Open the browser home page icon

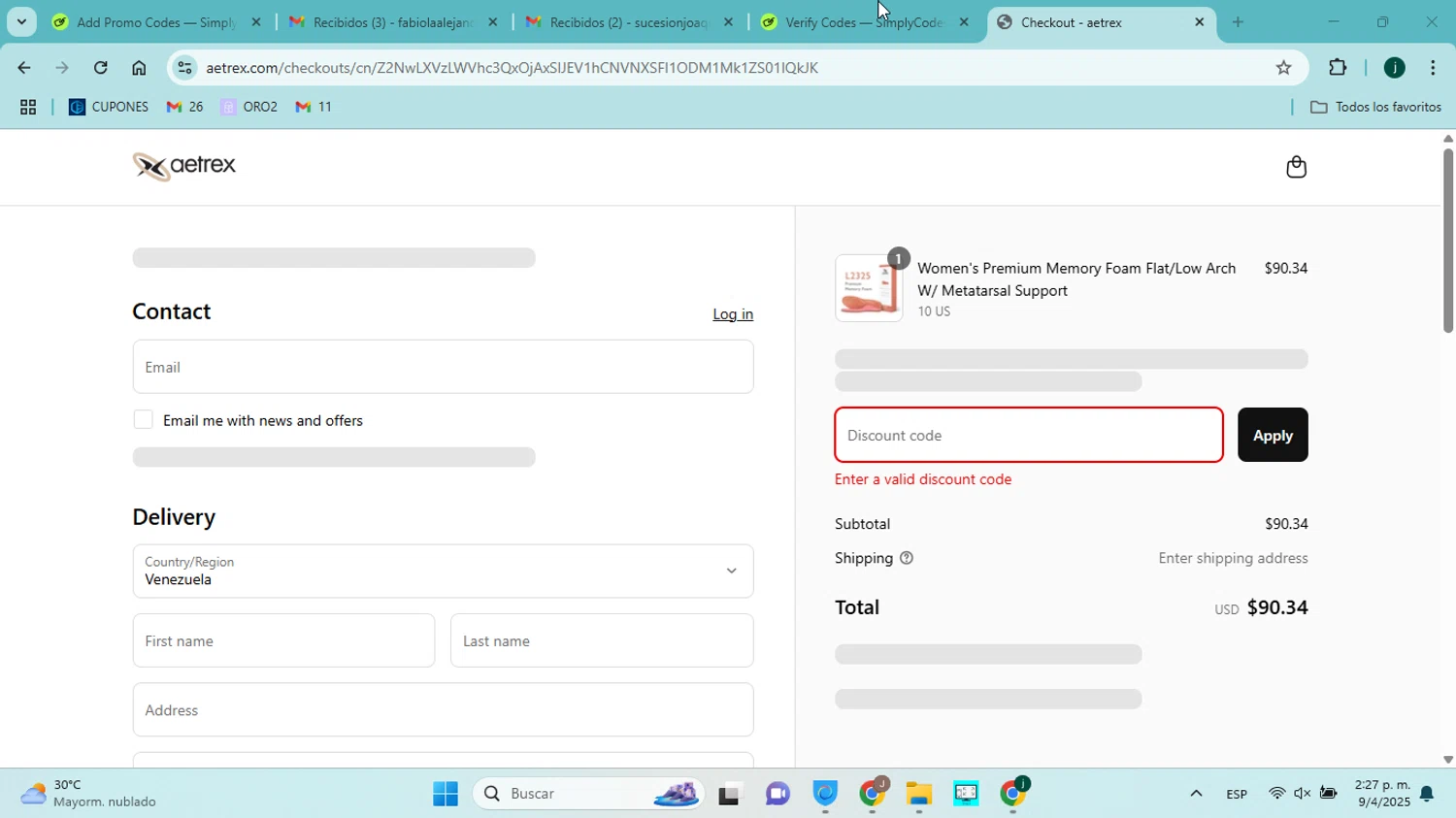coord(139,68)
